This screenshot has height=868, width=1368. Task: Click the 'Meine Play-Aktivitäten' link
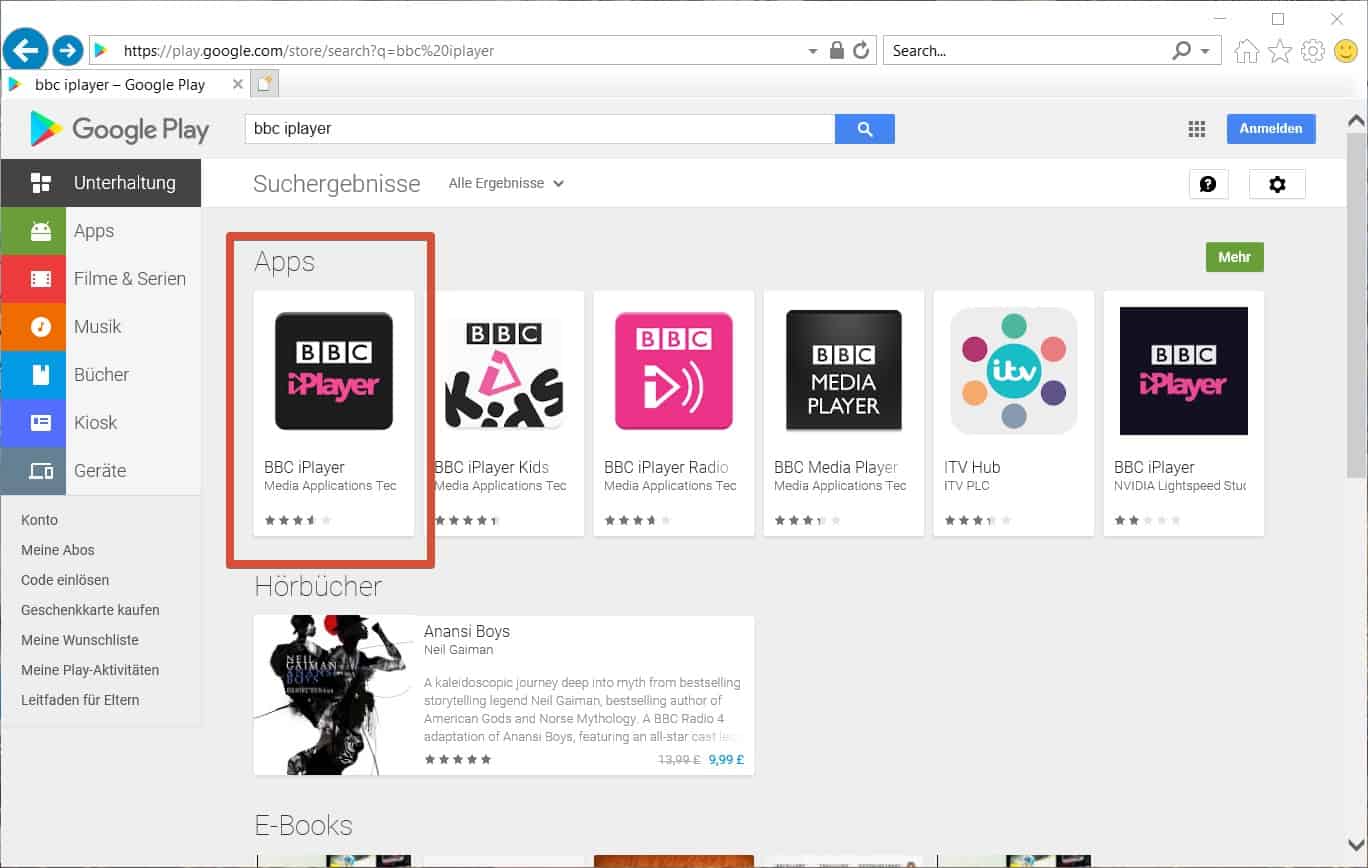pyautogui.click(x=90, y=670)
